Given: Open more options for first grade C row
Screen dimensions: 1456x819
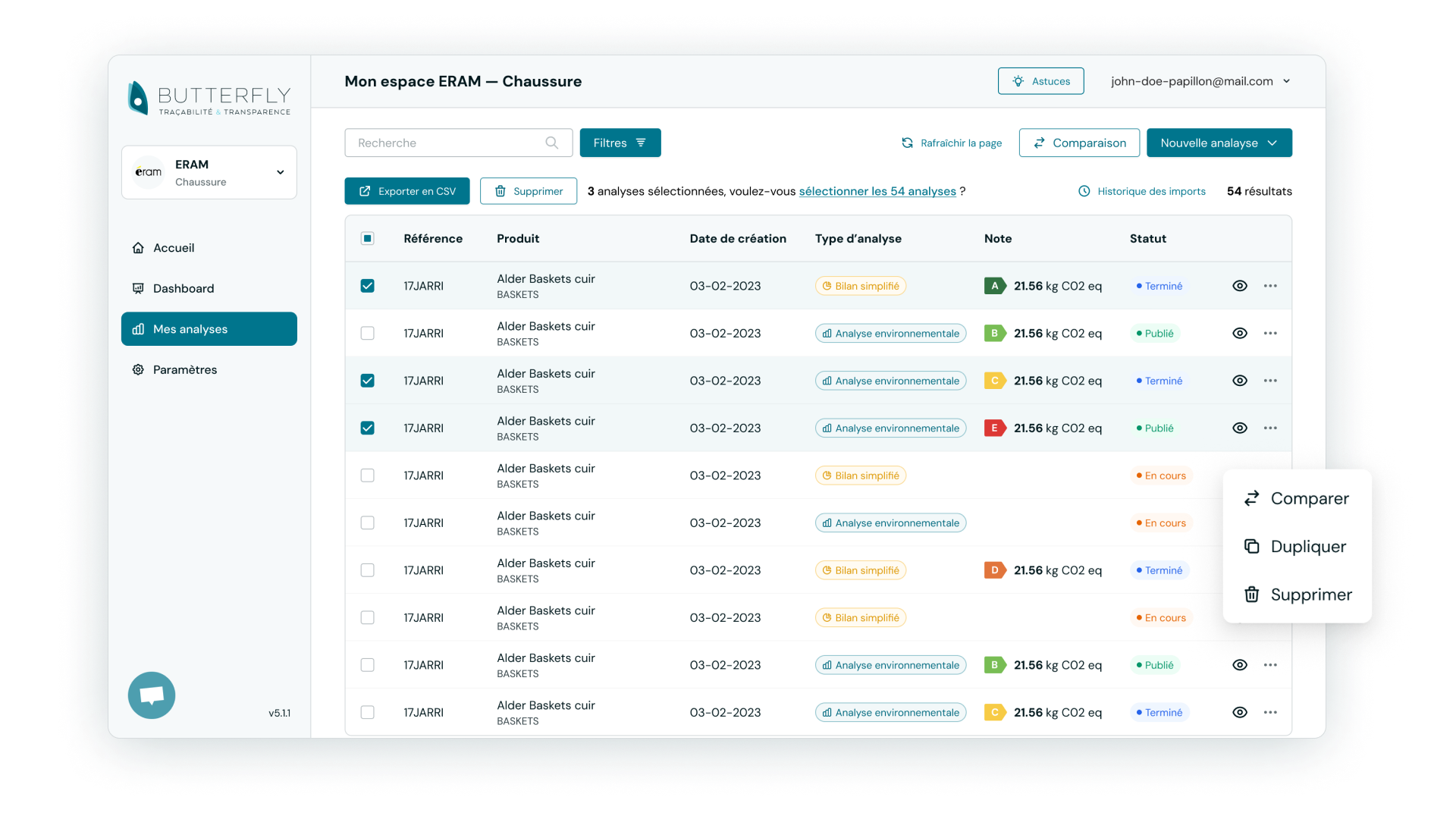Looking at the screenshot, I should coord(1270,381).
